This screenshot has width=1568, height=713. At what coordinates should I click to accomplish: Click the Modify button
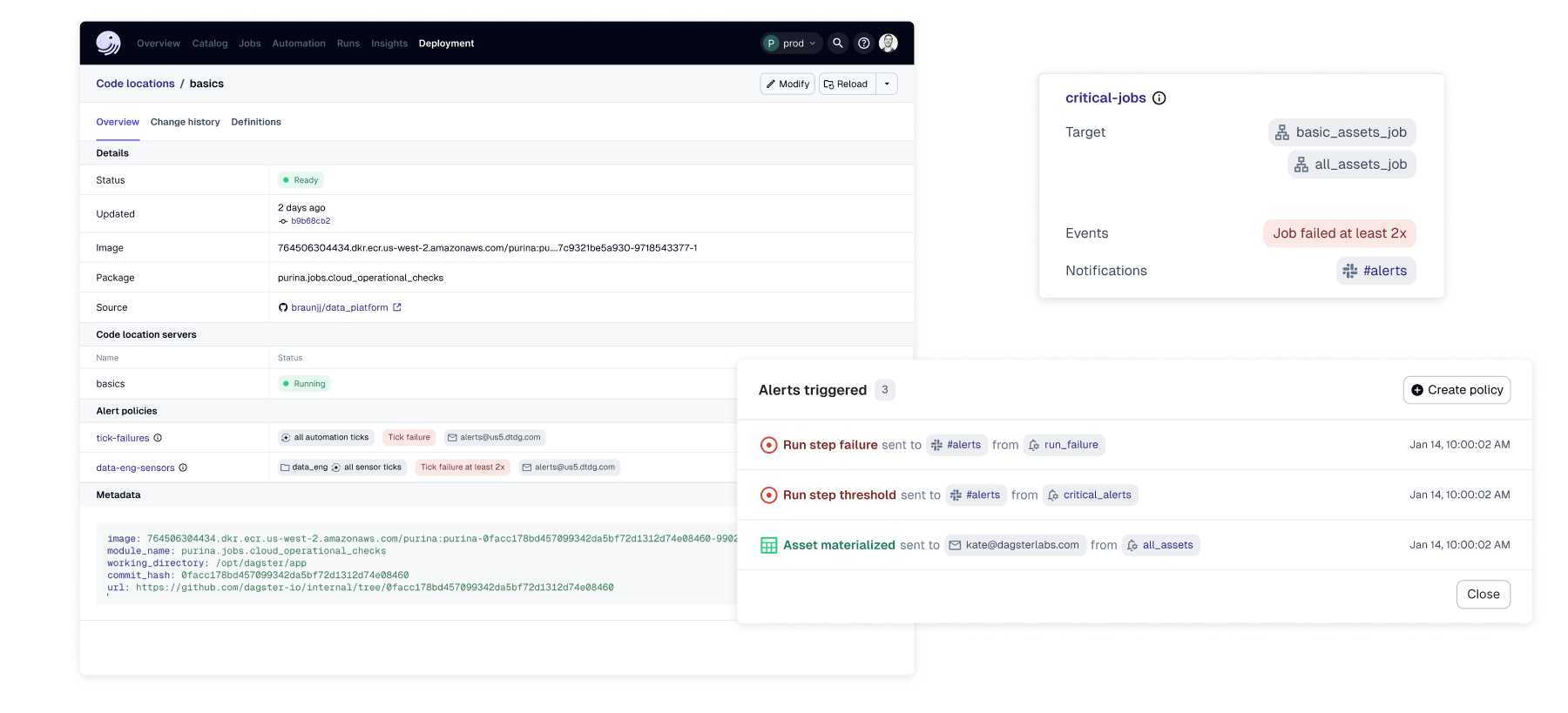tap(787, 84)
